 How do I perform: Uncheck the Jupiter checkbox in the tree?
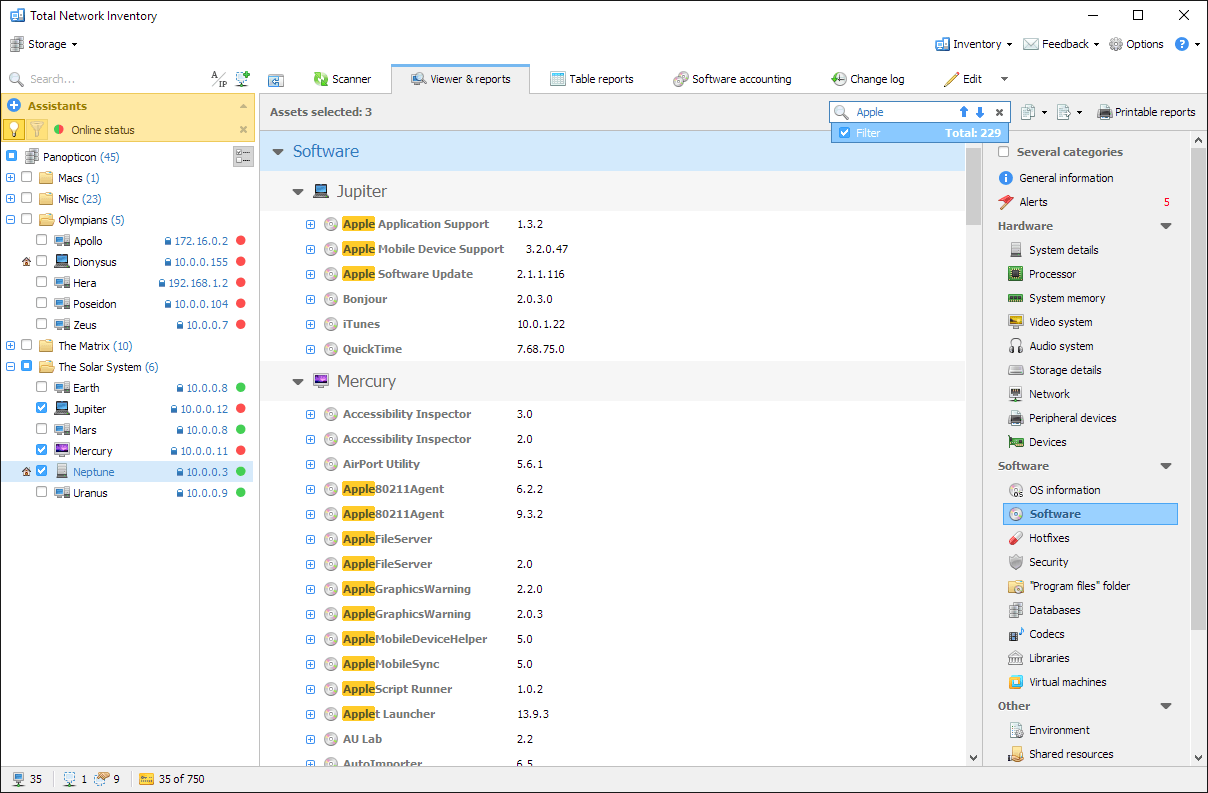tap(41, 408)
